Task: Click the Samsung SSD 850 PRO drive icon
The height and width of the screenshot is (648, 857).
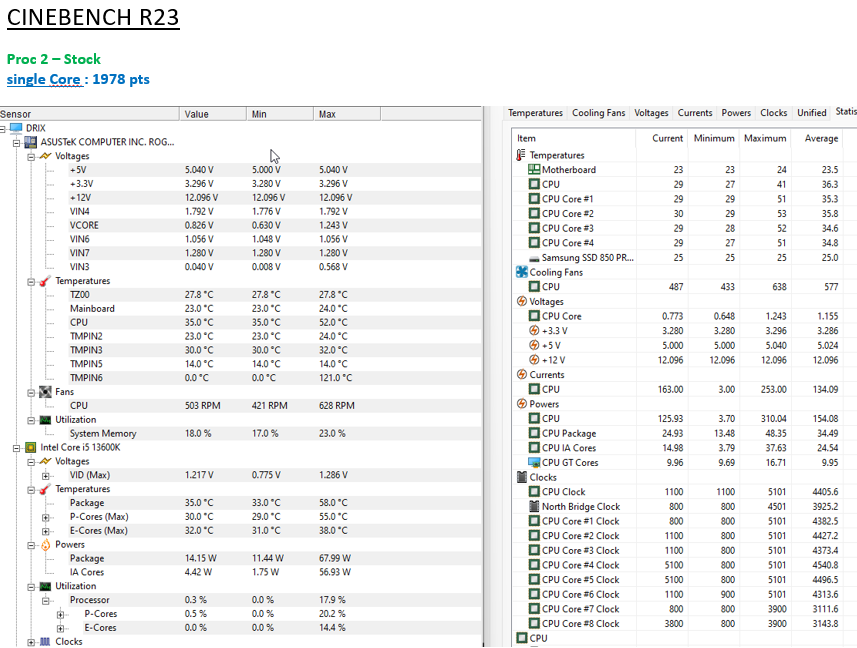Action: [534, 258]
